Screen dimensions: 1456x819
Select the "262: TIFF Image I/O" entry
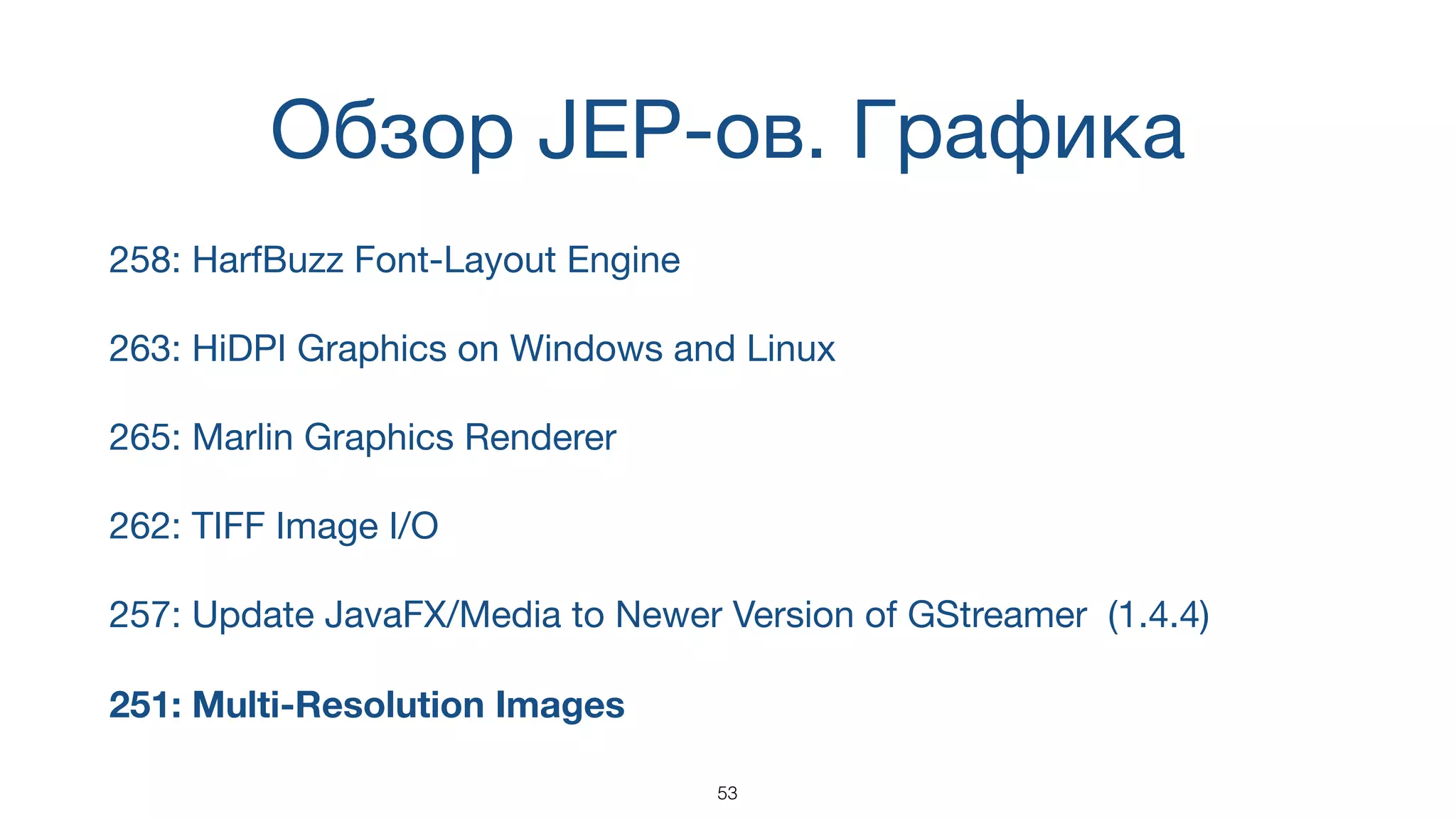(x=274, y=527)
